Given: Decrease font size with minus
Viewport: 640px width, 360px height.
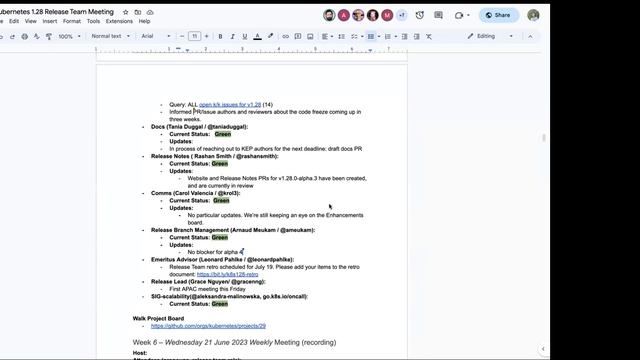Looking at the screenshot, I should coord(182,36).
